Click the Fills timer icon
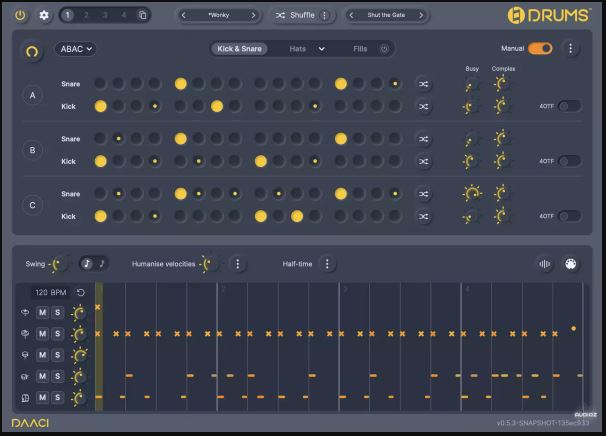 click(x=384, y=49)
